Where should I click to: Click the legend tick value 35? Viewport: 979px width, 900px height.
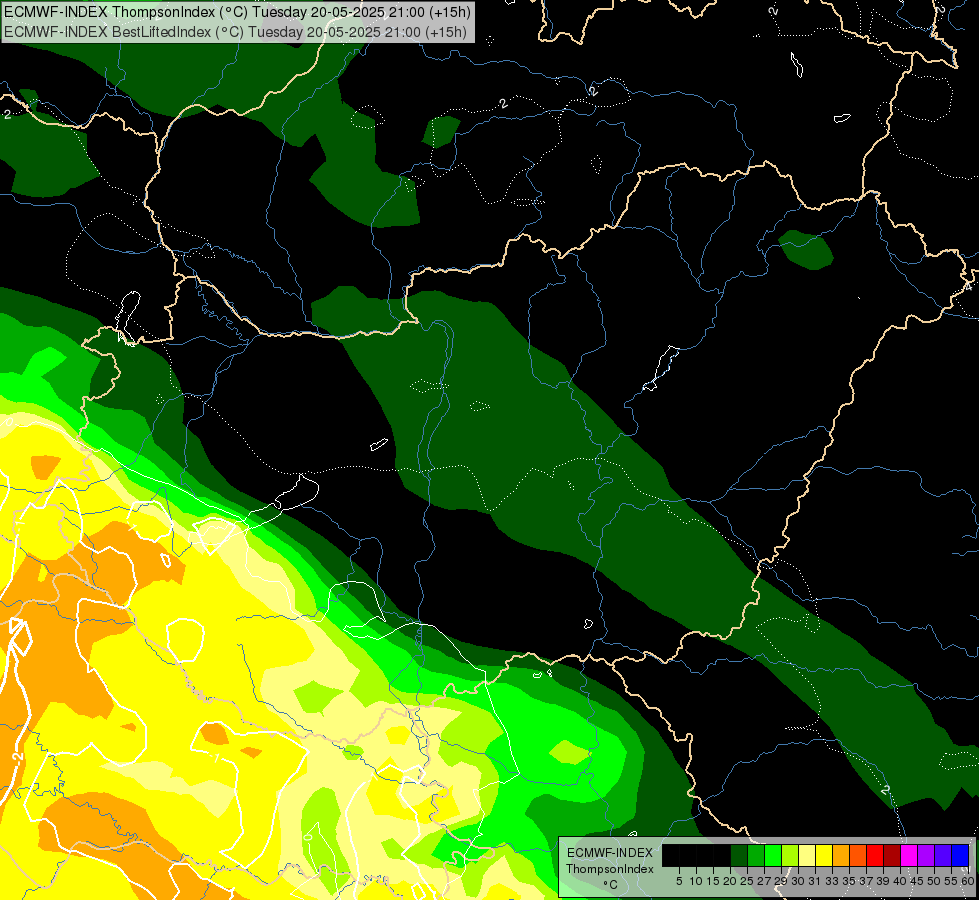click(x=849, y=881)
